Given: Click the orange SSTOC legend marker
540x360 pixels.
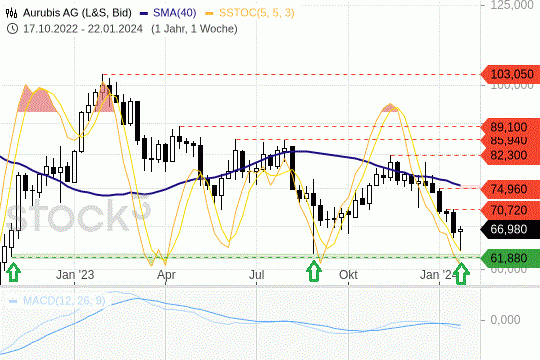Looking at the screenshot, I should pyautogui.click(x=209, y=14).
